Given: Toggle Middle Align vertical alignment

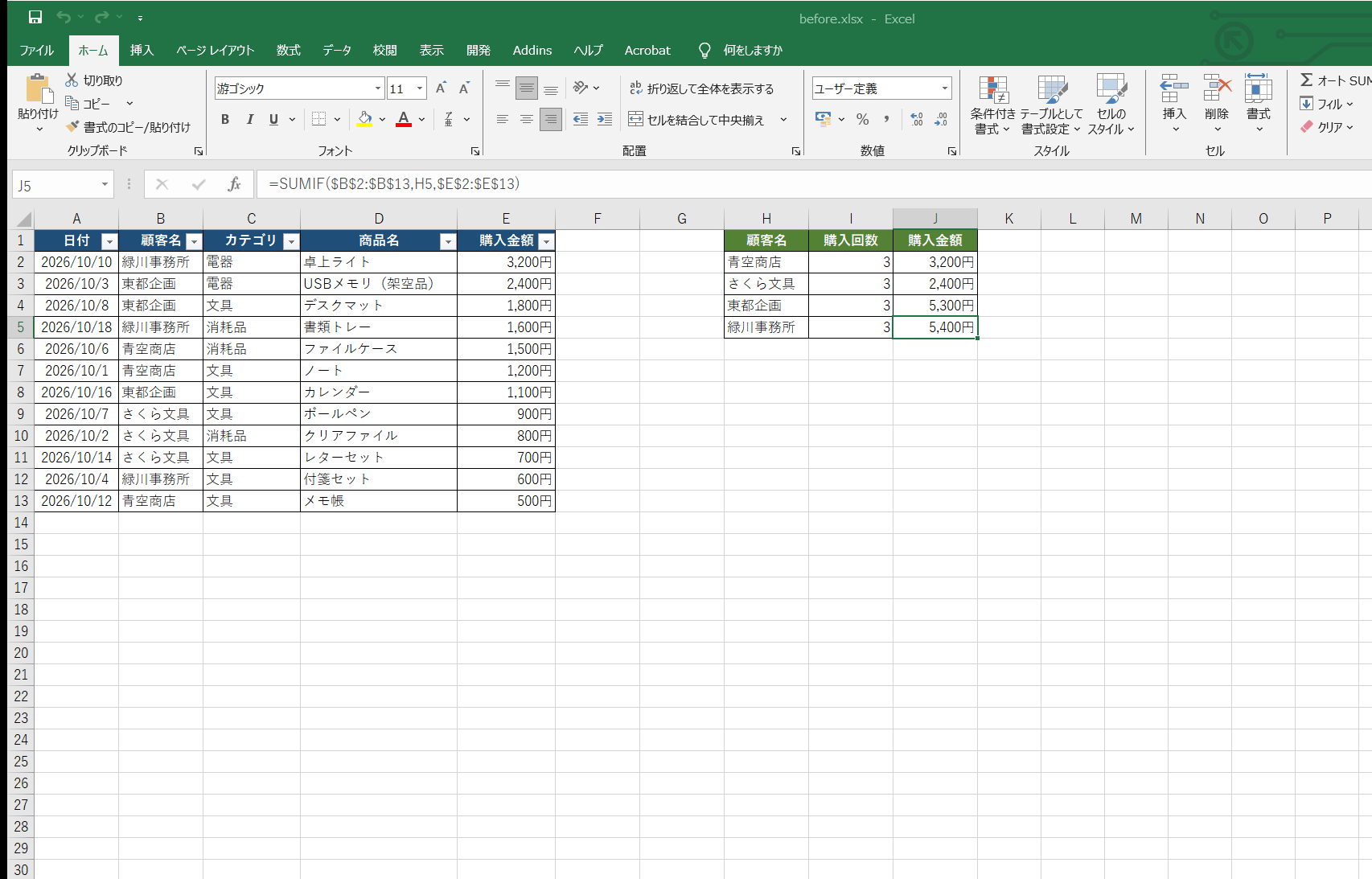Looking at the screenshot, I should click(527, 88).
